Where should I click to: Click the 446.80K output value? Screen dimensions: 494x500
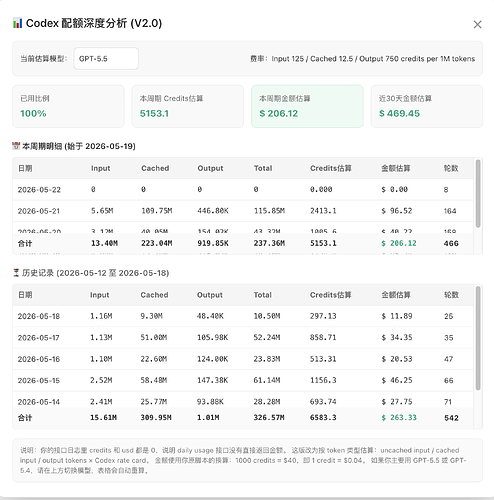pos(213,211)
